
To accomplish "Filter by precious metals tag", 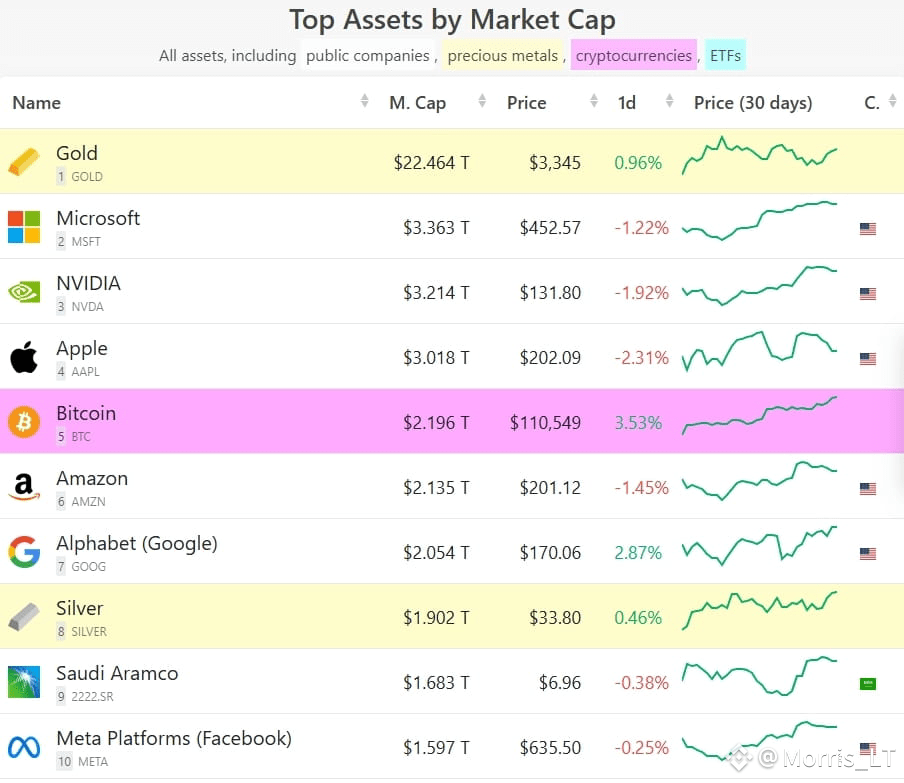I will pyautogui.click(x=503, y=55).
